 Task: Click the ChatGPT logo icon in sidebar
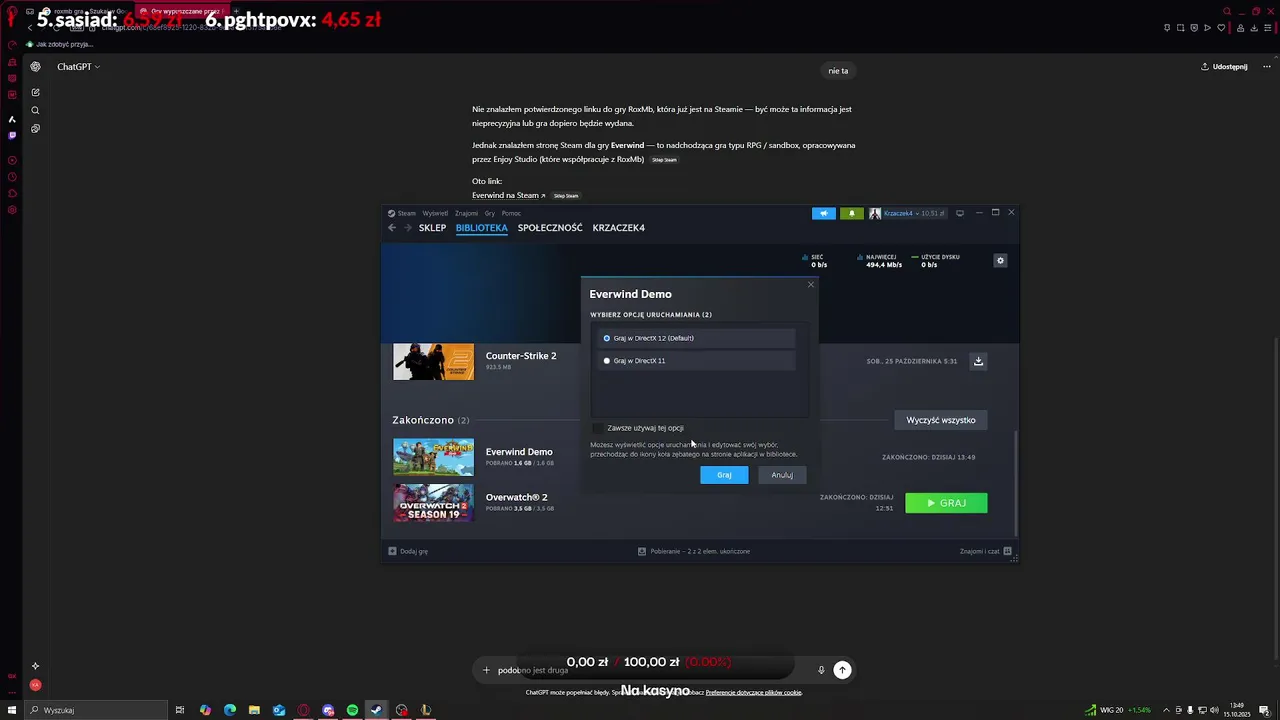coord(35,67)
